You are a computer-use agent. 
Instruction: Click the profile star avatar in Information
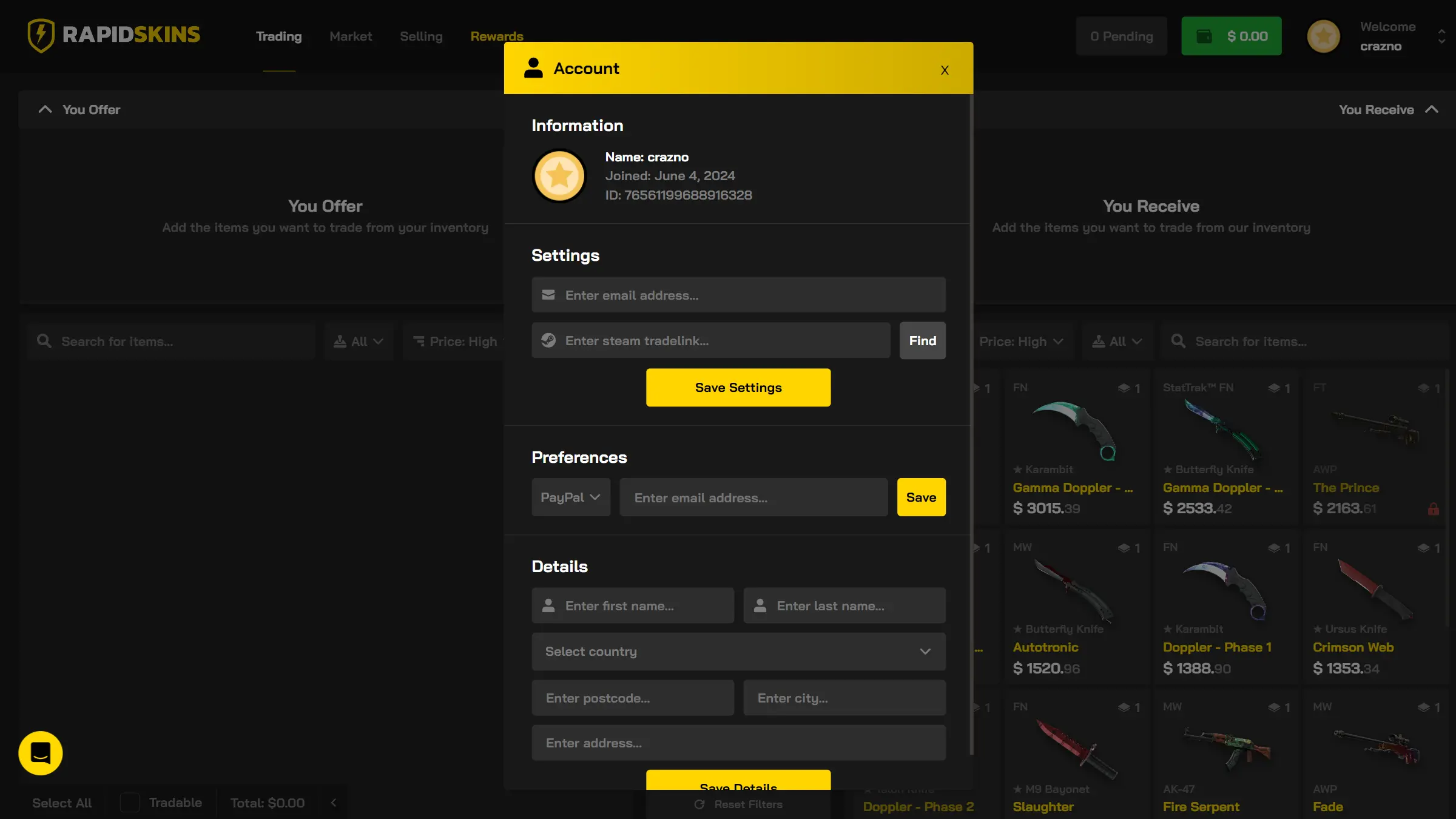[559, 176]
